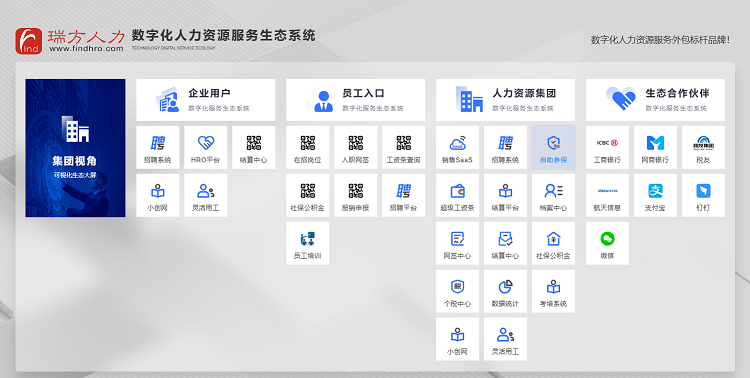Open the 考培系统 tile
This screenshot has width=750, height=378.
pyautogui.click(x=553, y=291)
